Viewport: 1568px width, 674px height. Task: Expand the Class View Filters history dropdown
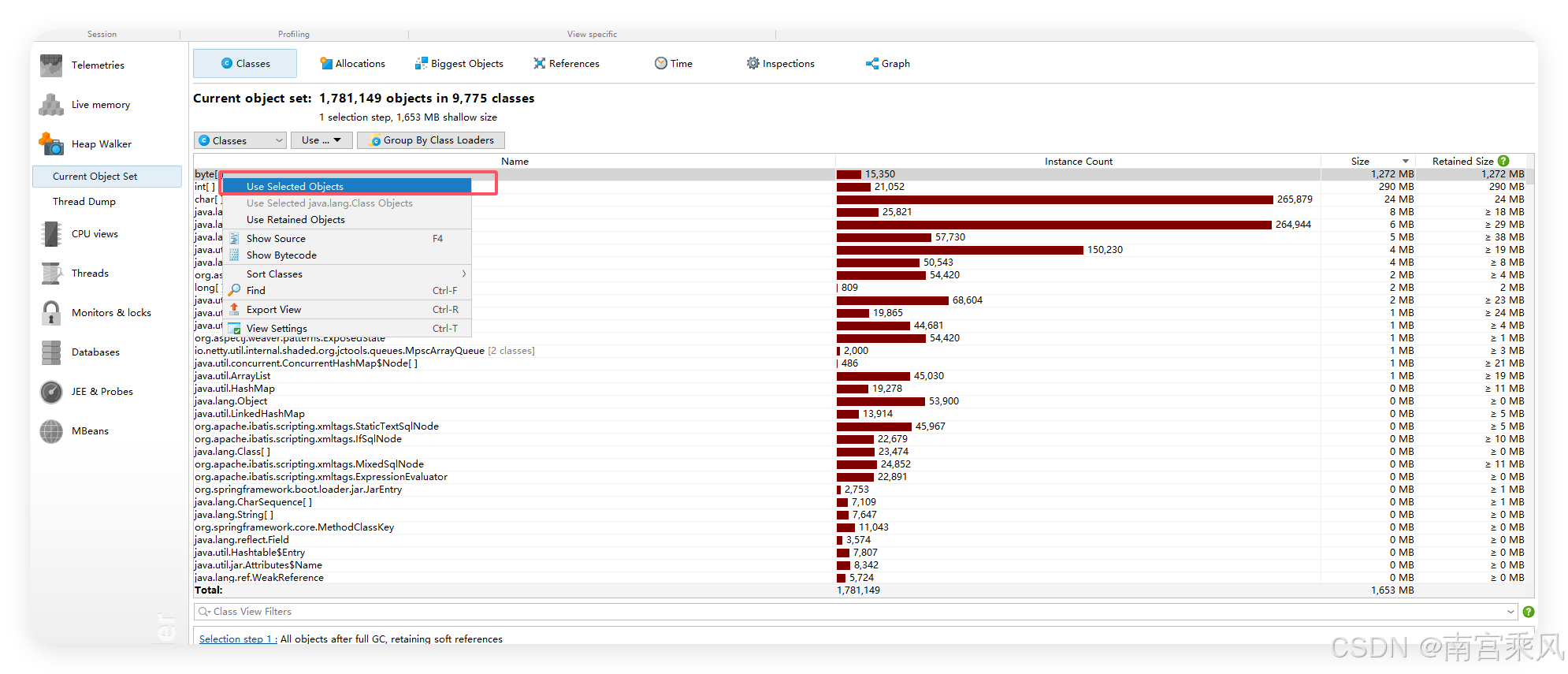tap(1510, 612)
